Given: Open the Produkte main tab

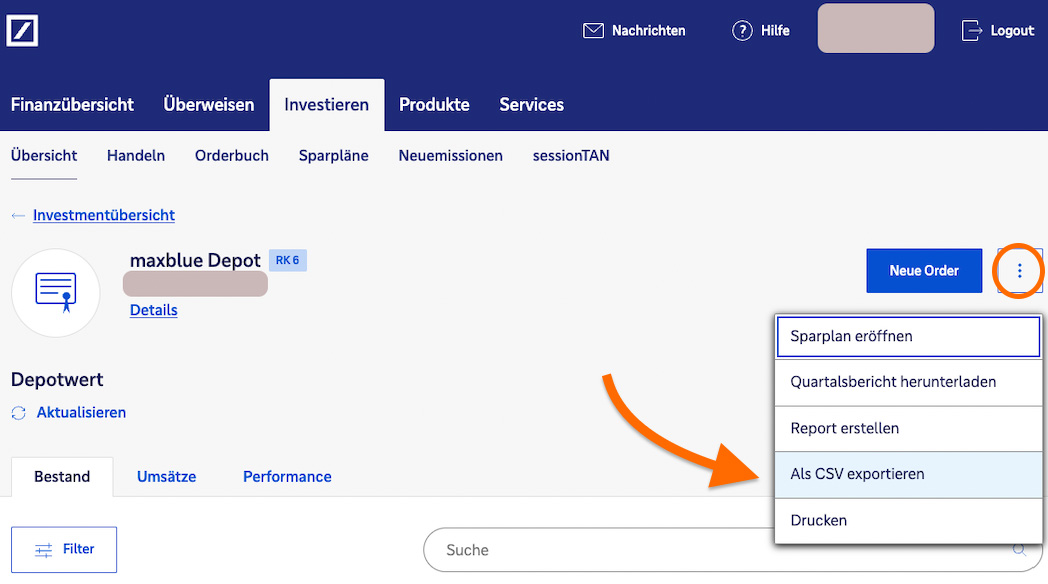Looking at the screenshot, I should coord(434,105).
